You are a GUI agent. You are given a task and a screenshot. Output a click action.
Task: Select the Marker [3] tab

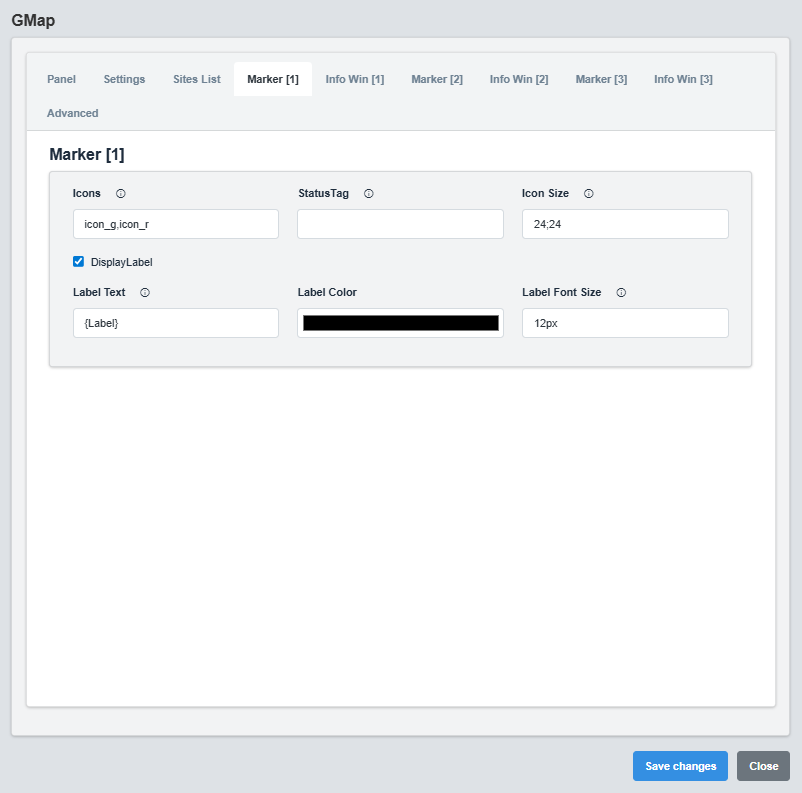pyautogui.click(x=601, y=79)
